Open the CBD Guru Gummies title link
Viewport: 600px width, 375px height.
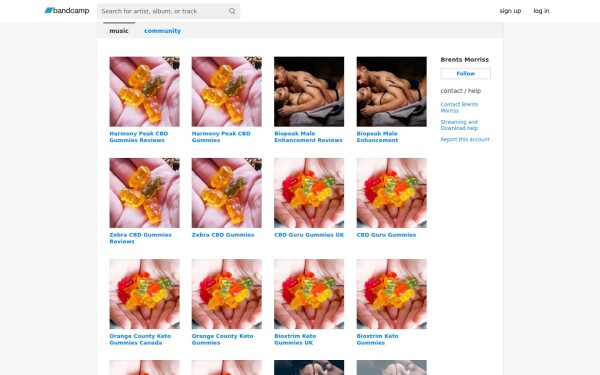(x=386, y=235)
